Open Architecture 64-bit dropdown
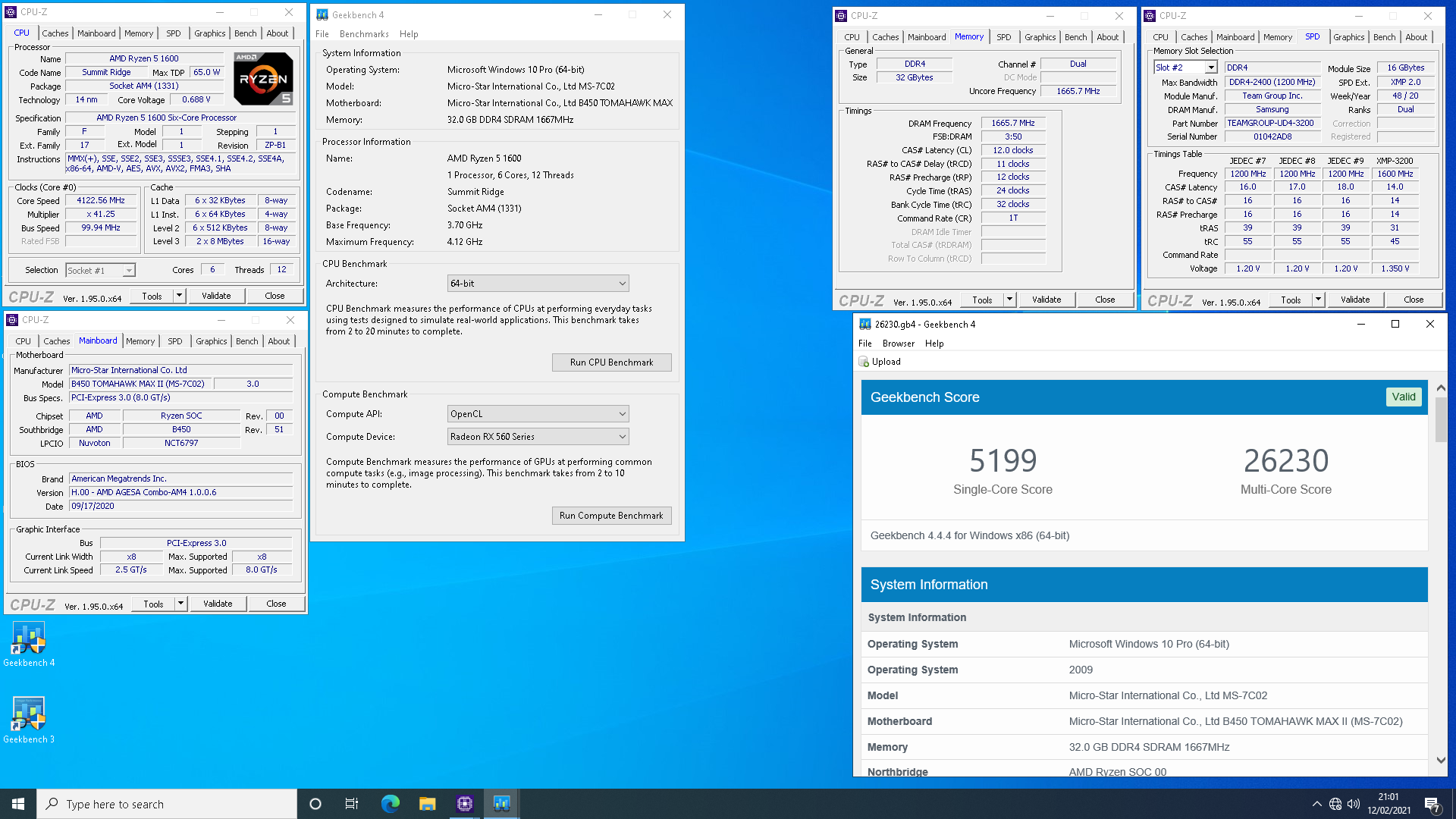Screen dimensions: 1456x819 (x=538, y=284)
